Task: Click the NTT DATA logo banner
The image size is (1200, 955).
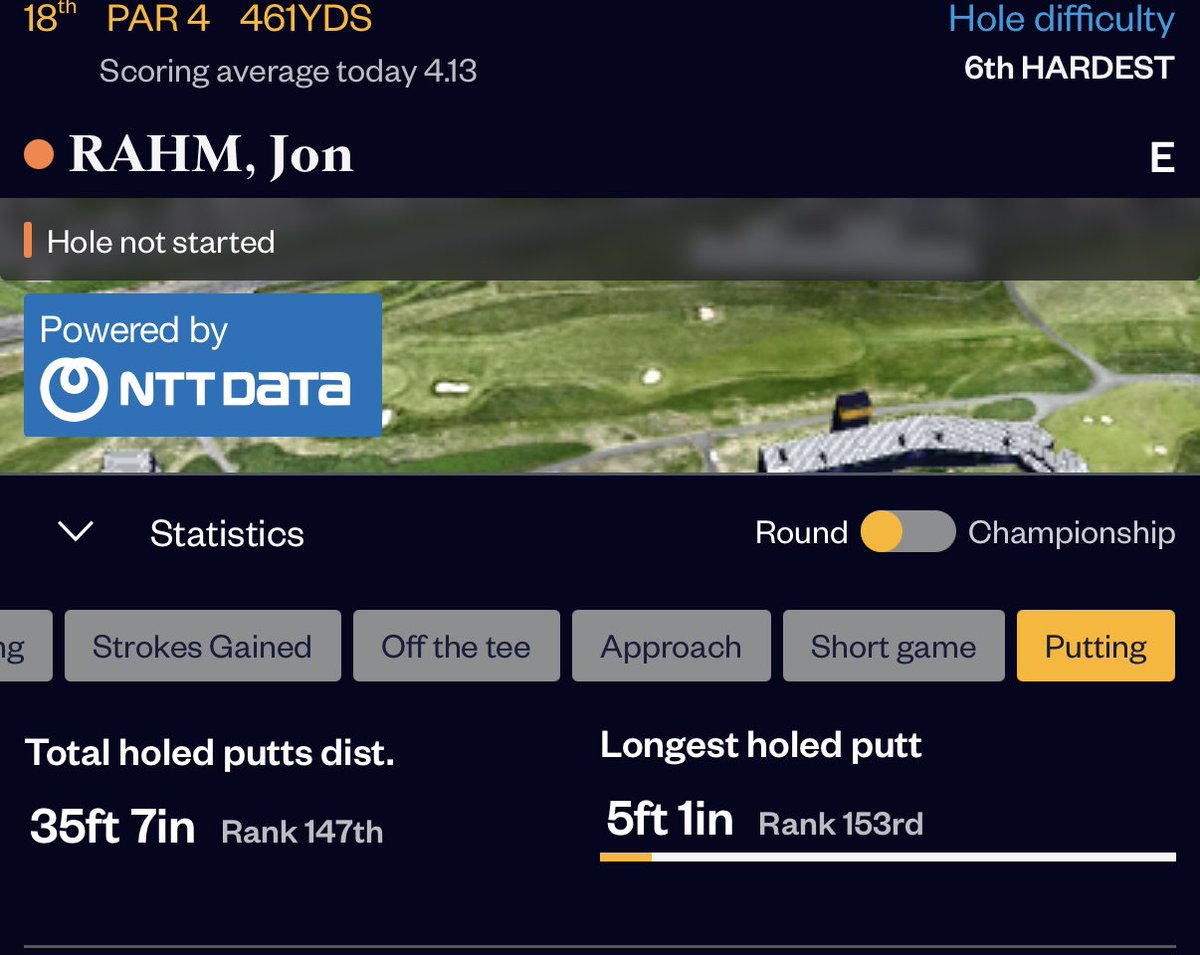Action: [203, 365]
